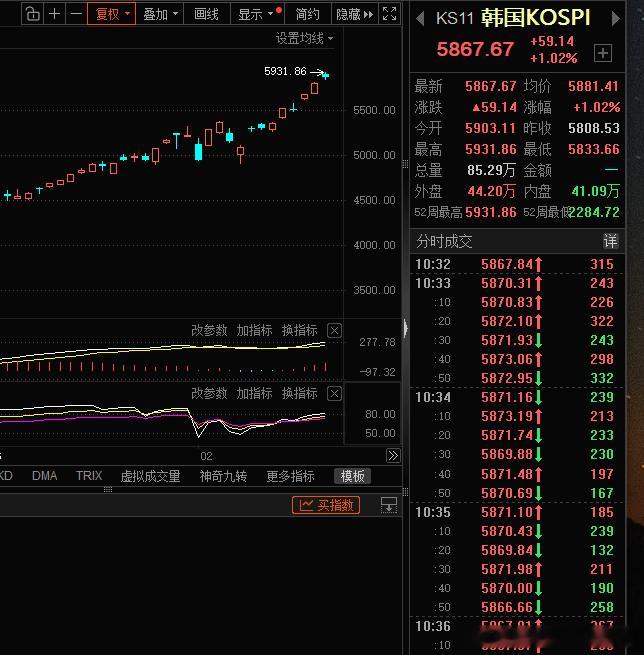Screen dimensions: 644x655
Task: Zoom out chart with minus button
Action: pos(76,14)
